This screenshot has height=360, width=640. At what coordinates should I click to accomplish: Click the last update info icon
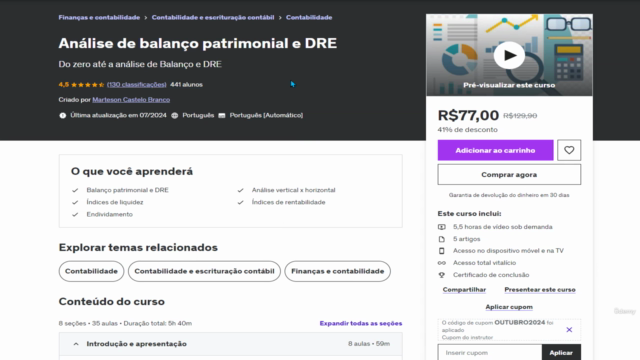[x=62, y=116]
